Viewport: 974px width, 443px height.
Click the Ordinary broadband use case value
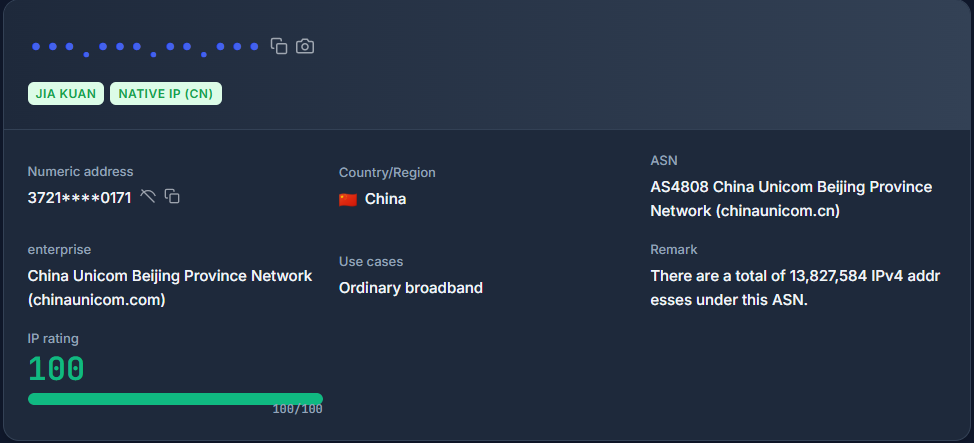coord(411,288)
